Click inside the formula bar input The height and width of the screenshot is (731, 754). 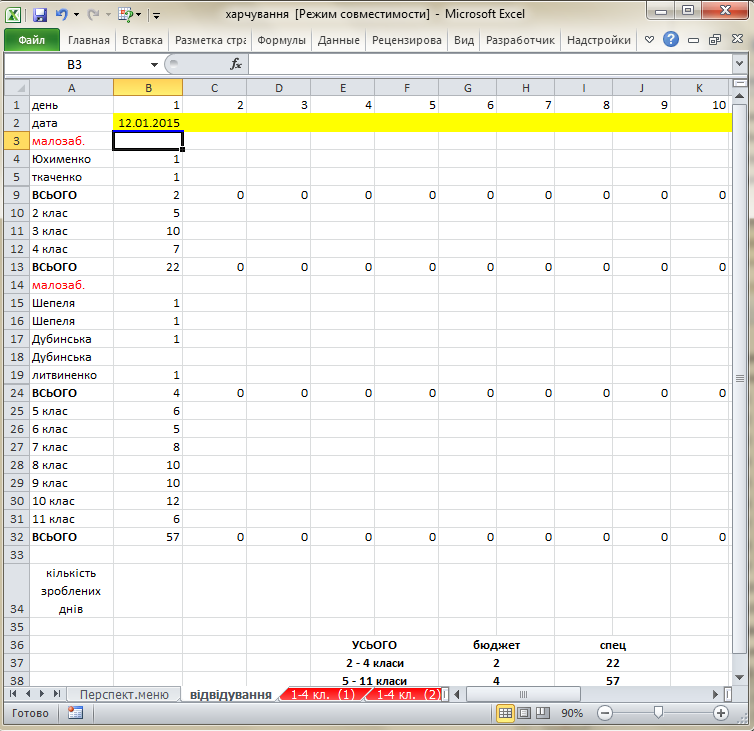point(490,64)
